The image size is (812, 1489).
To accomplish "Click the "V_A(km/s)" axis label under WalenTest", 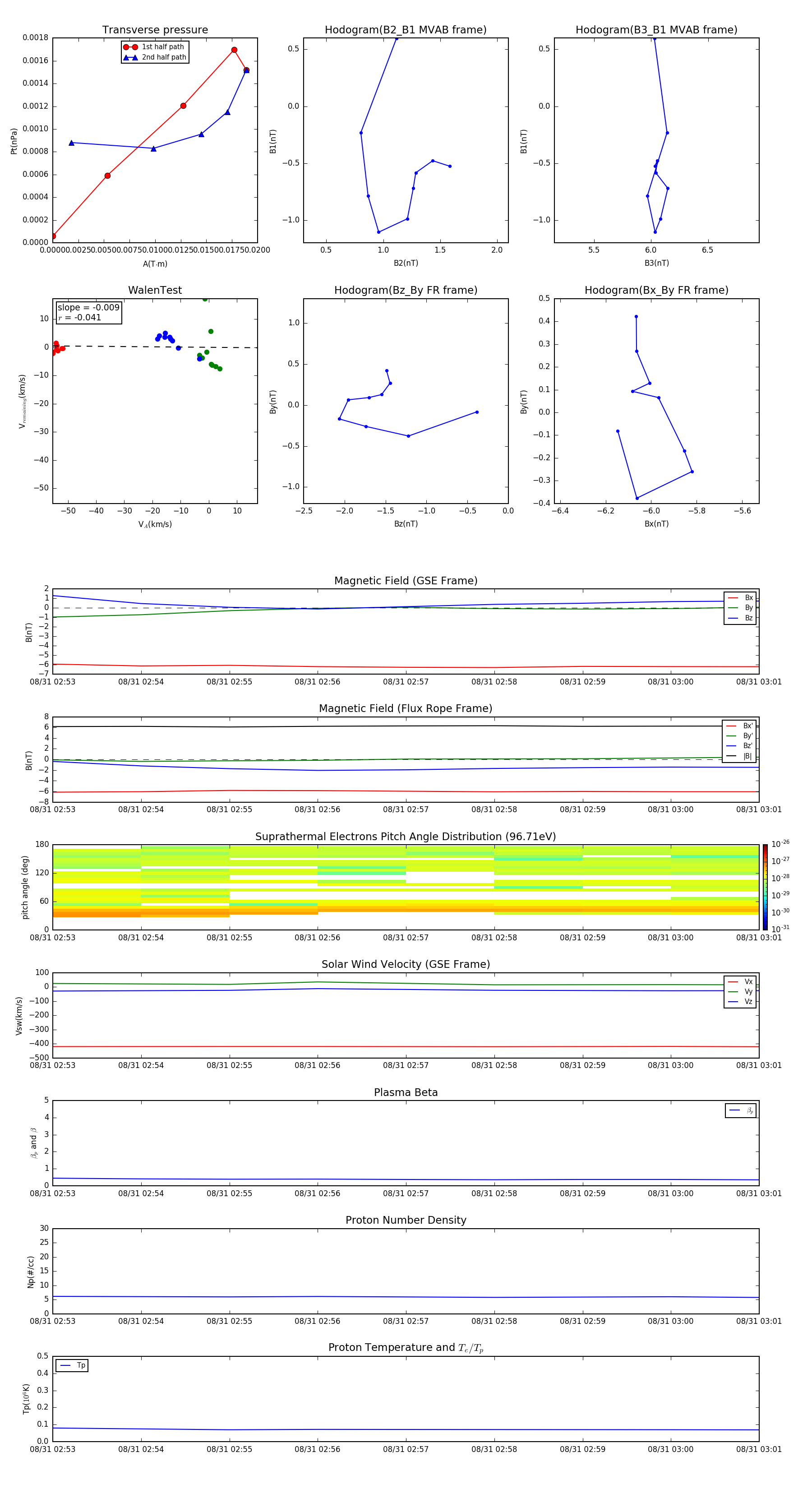I will tap(155, 524).
